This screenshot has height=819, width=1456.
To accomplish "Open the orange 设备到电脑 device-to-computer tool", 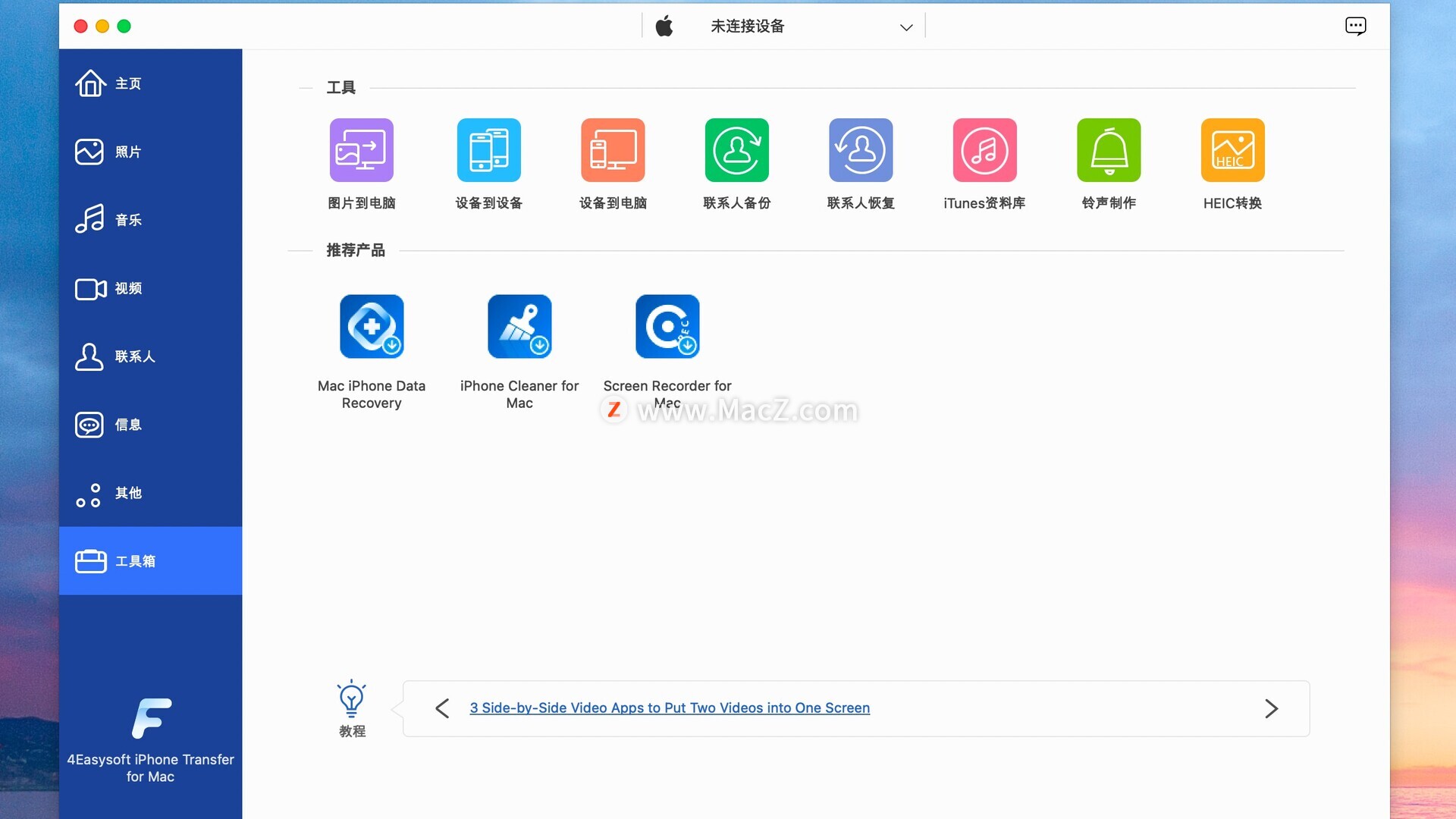I will [613, 150].
